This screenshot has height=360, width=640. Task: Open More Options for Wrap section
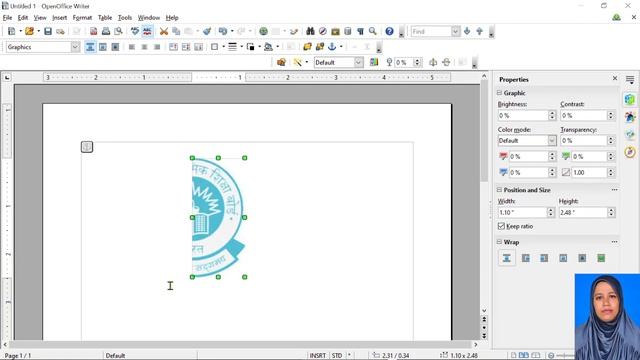pyautogui.click(x=614, y=242)
